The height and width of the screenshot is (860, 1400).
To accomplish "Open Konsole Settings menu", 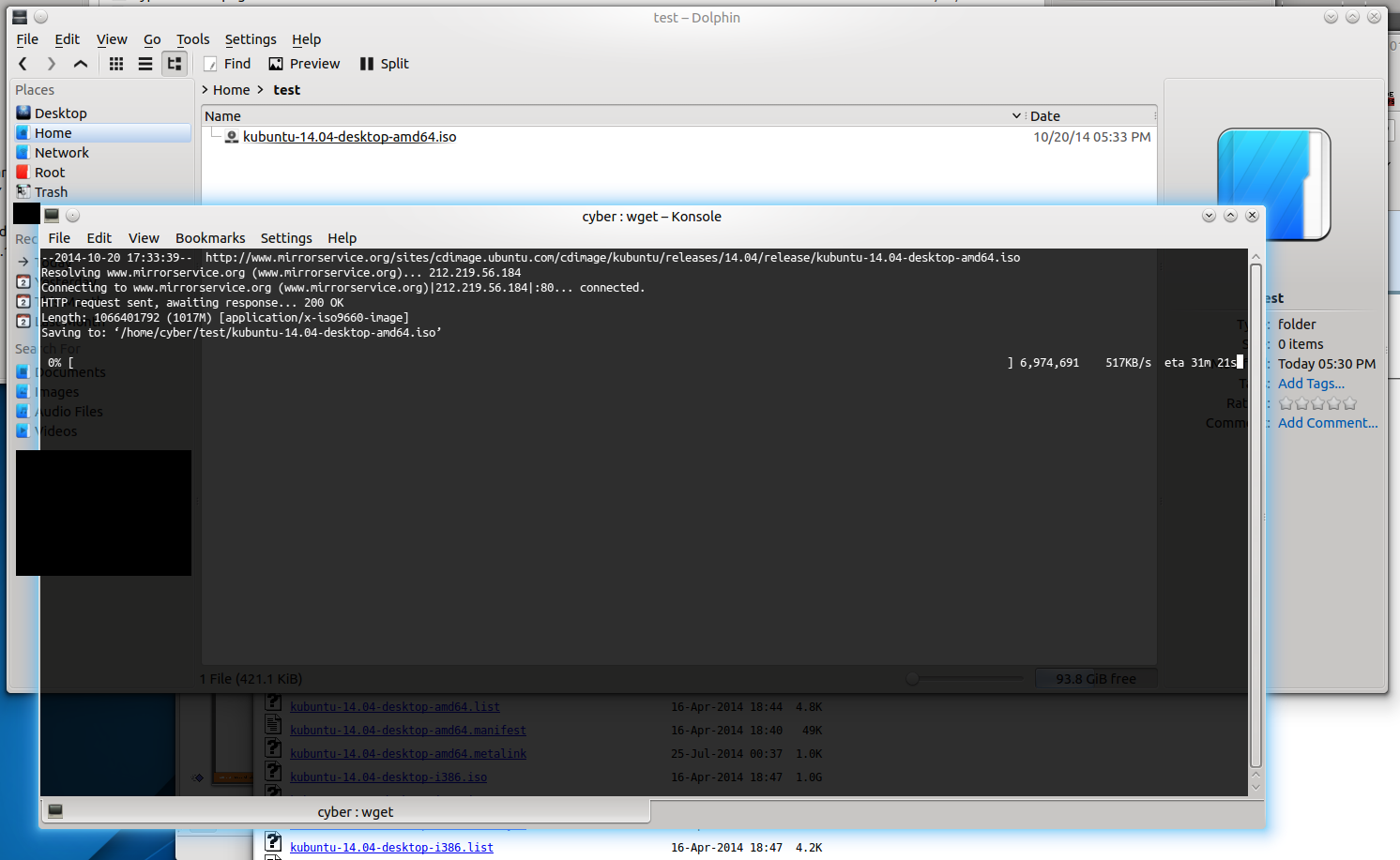I will (x=286, y=238).
